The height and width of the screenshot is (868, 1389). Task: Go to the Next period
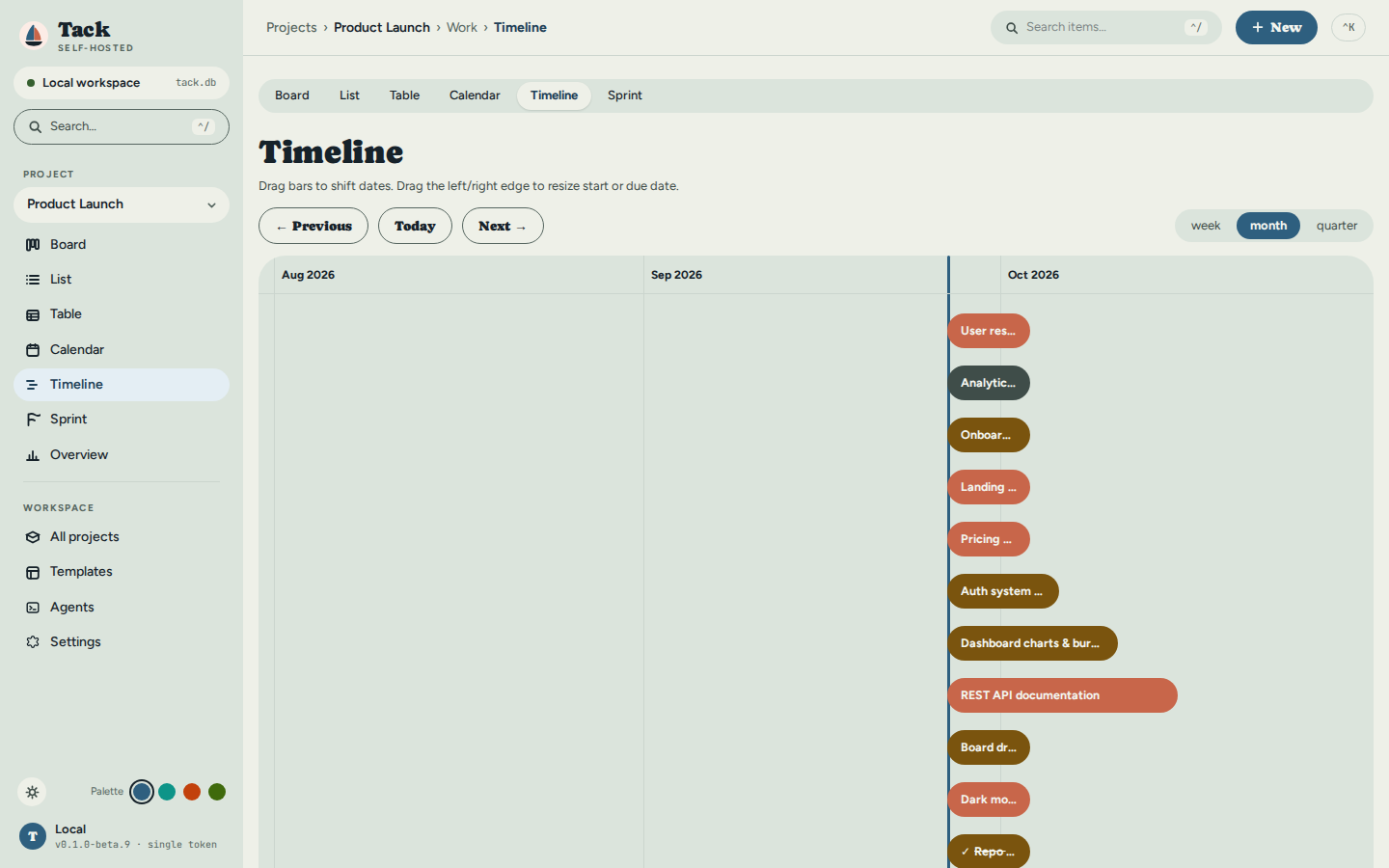503,226
